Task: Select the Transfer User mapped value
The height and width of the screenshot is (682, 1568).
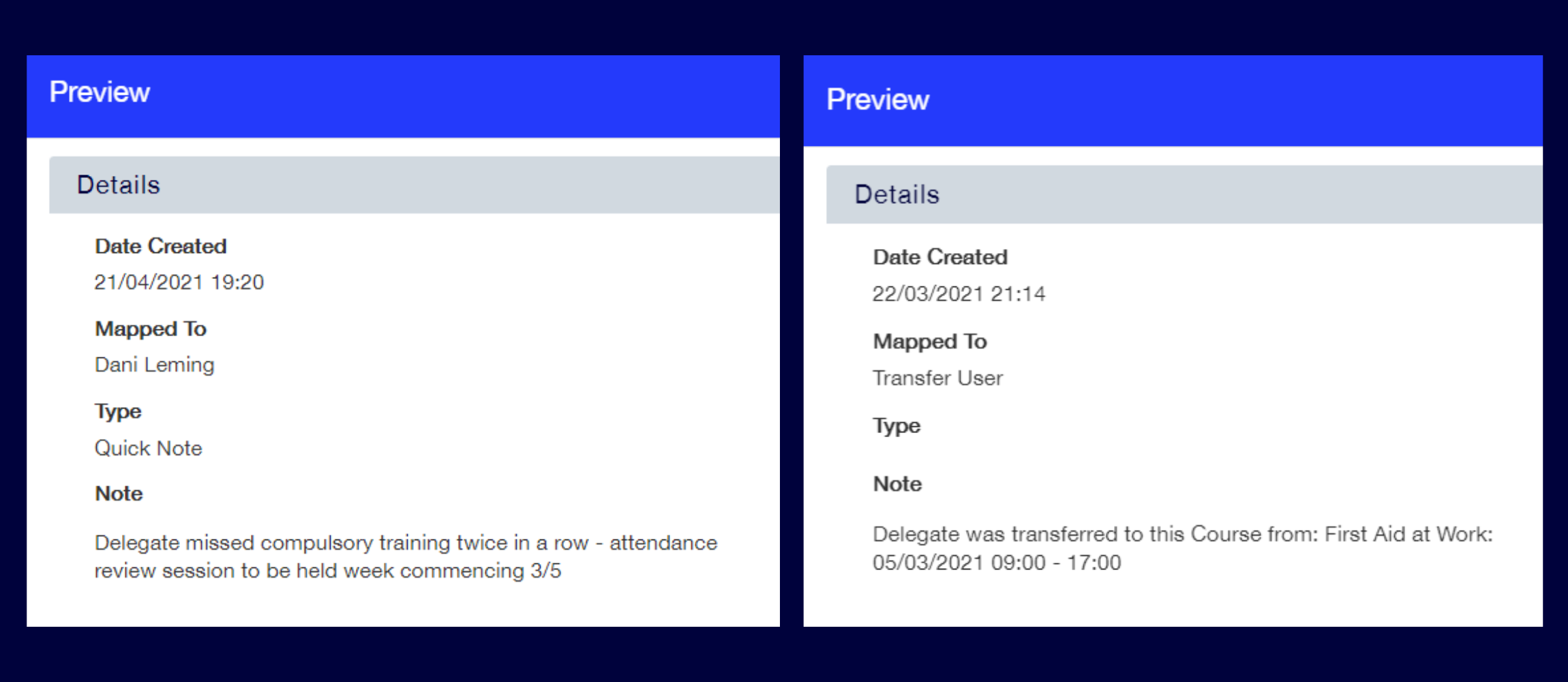Action: click(x=937, y=378)
